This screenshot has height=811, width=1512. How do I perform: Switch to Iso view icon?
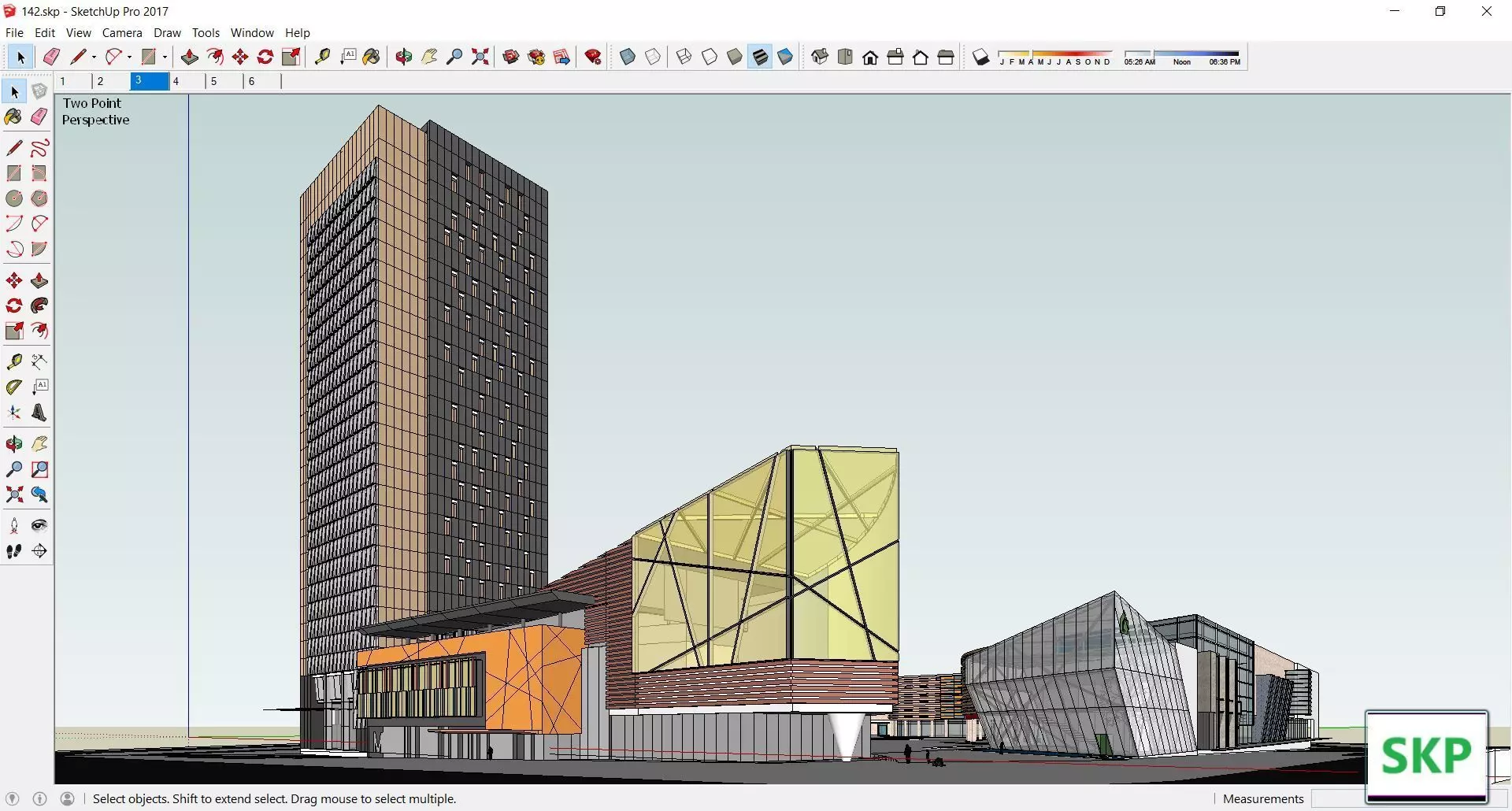pyautogui.click(x=820, y=57)
